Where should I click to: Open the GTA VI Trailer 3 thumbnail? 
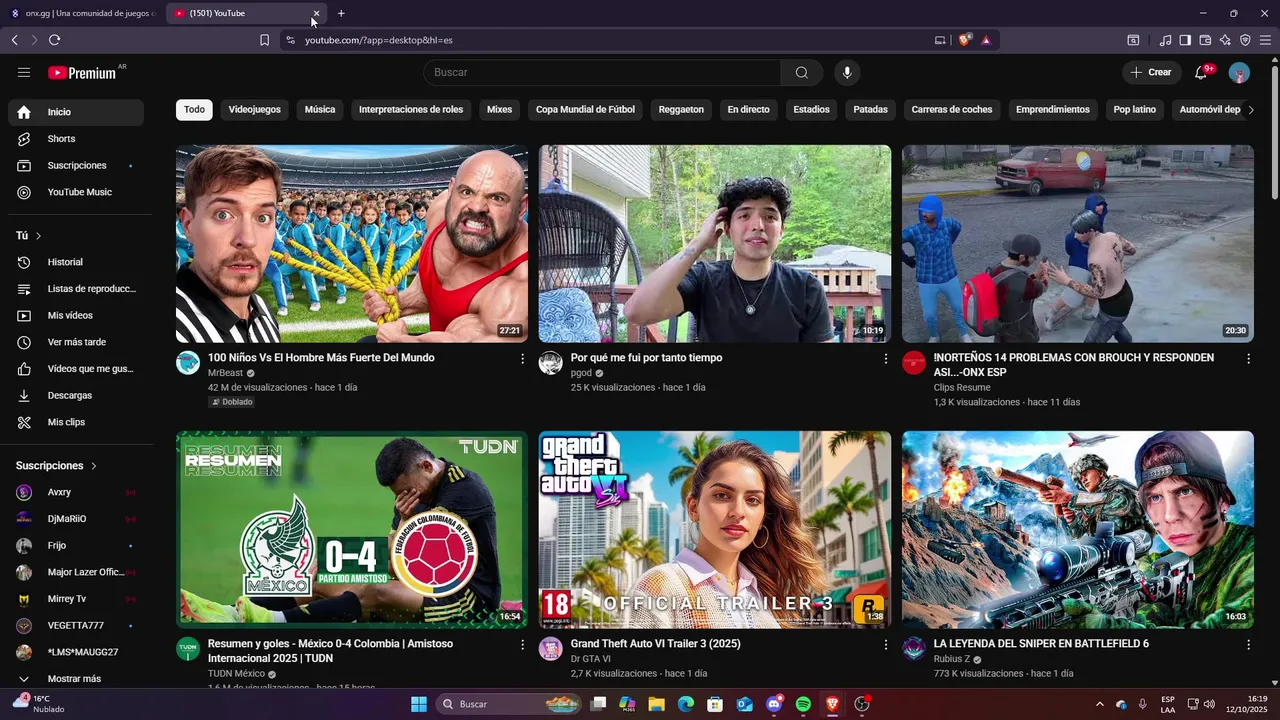coord(715,529)
